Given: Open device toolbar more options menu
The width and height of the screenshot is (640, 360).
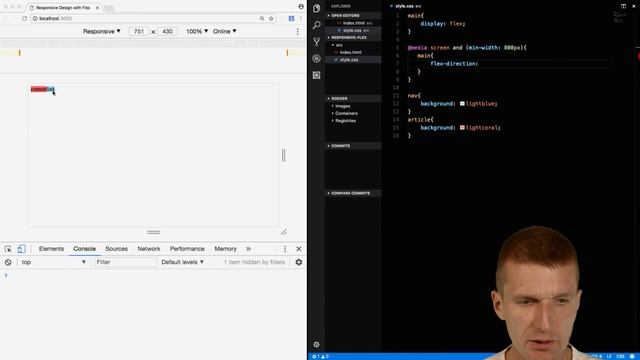Looking at the screenshot, I should [298, 31].
